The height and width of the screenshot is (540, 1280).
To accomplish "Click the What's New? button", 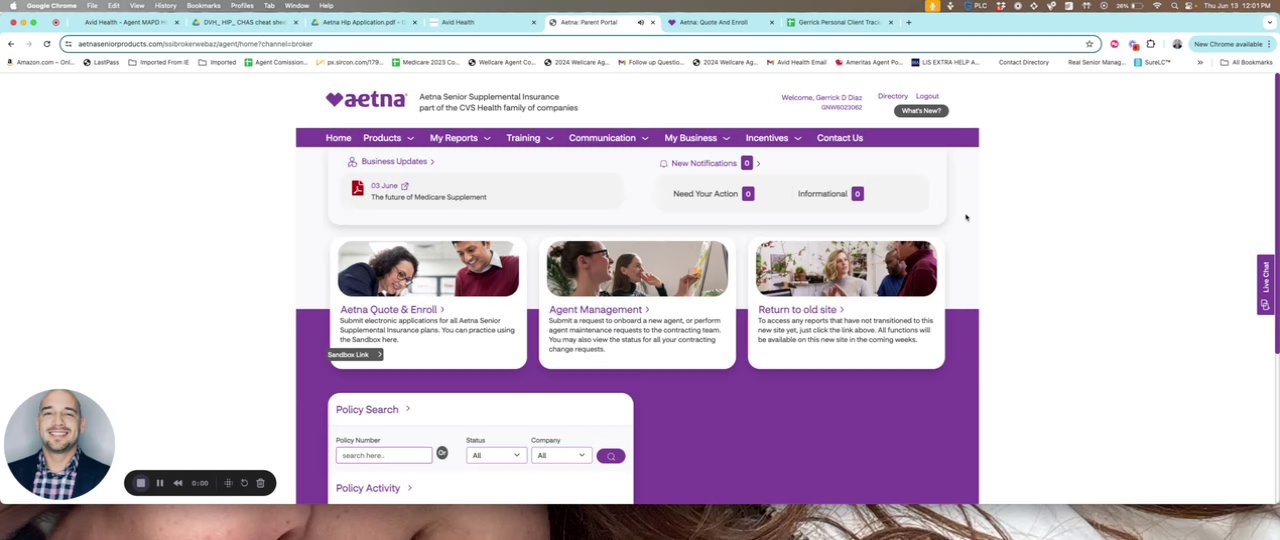I will click(x=921, y=111).
